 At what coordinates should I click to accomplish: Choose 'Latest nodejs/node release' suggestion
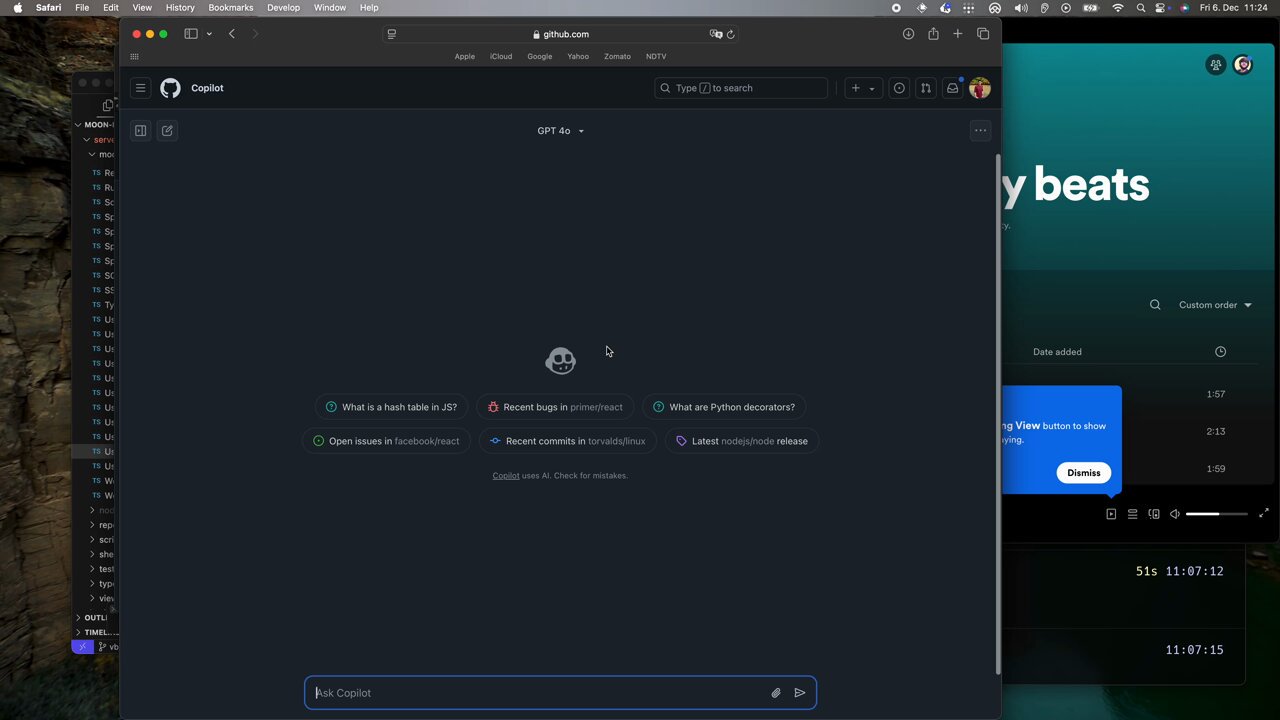[x=742, y=441]
